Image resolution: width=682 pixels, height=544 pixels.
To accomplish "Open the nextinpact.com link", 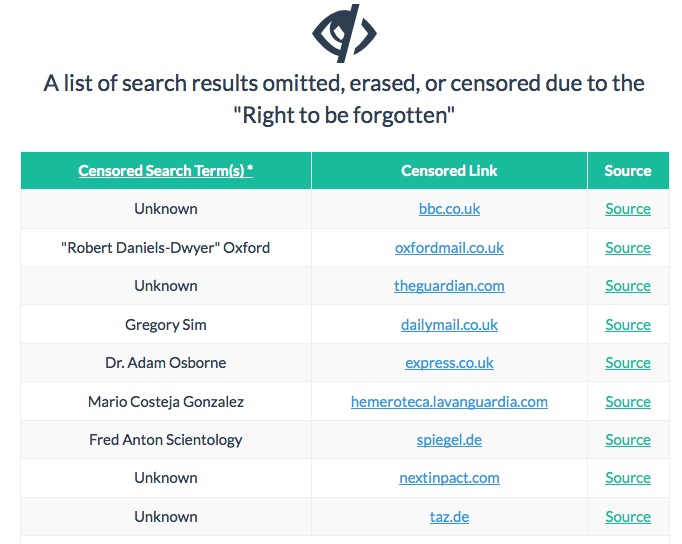I will [x=449, y=478].
